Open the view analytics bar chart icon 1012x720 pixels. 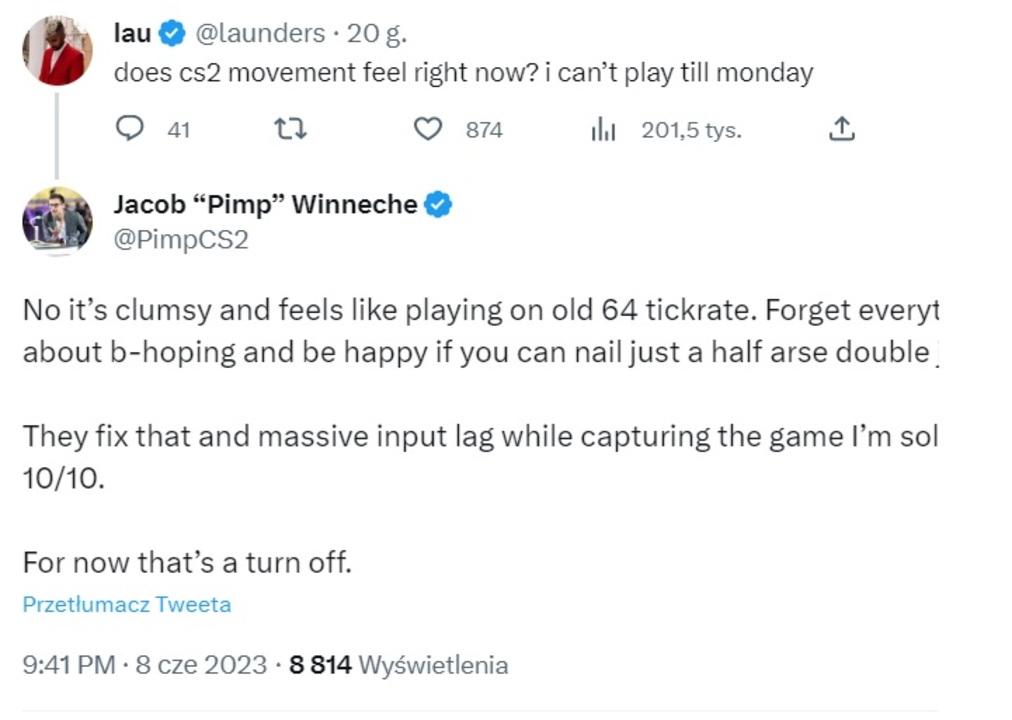pos(603,129)
